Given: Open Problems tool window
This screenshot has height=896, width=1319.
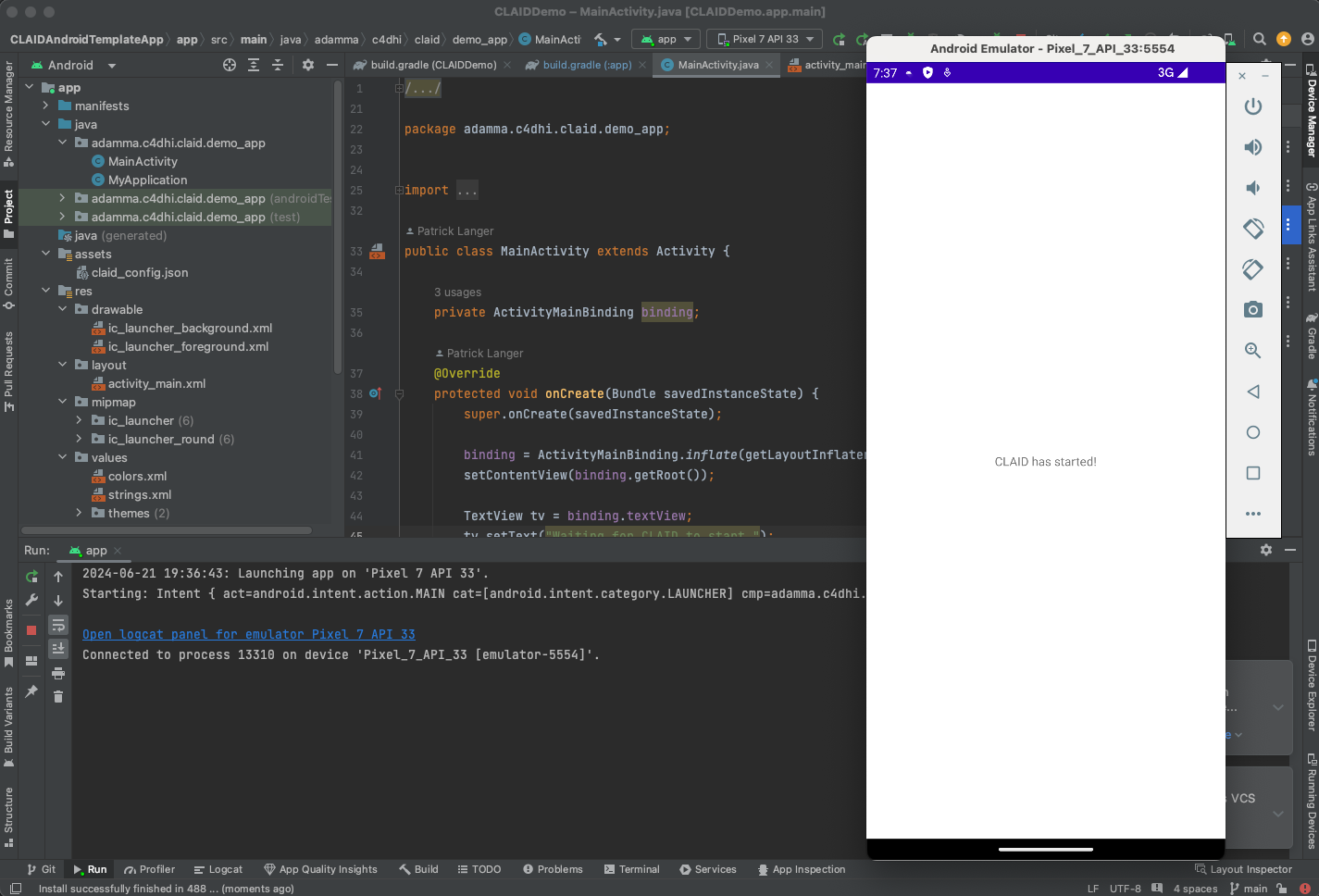Looking at the screenshot, I should pyautogui.click(x=553, y=869).
